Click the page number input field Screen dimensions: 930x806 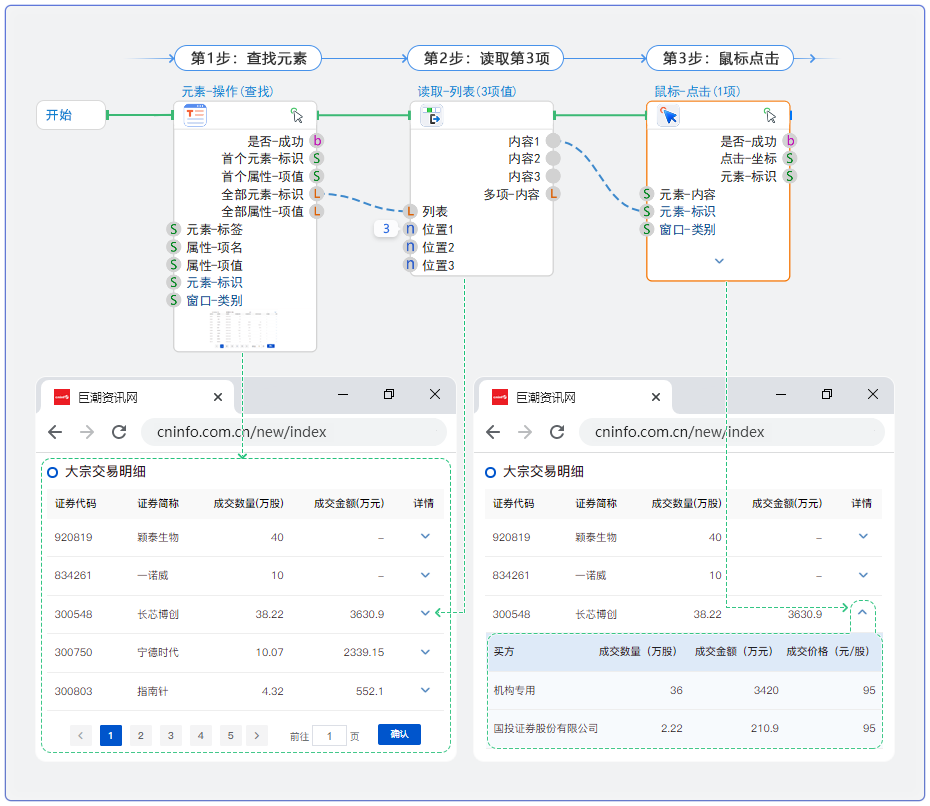(x=329, y=736)
